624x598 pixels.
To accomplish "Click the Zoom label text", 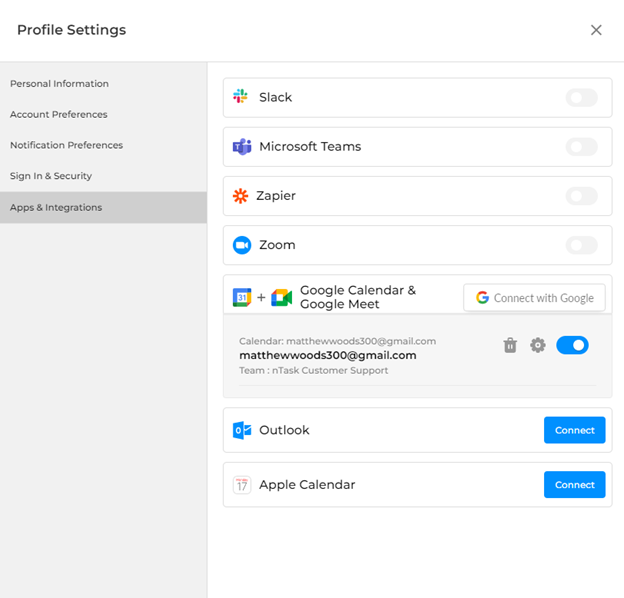I will (x=277, y=245).
